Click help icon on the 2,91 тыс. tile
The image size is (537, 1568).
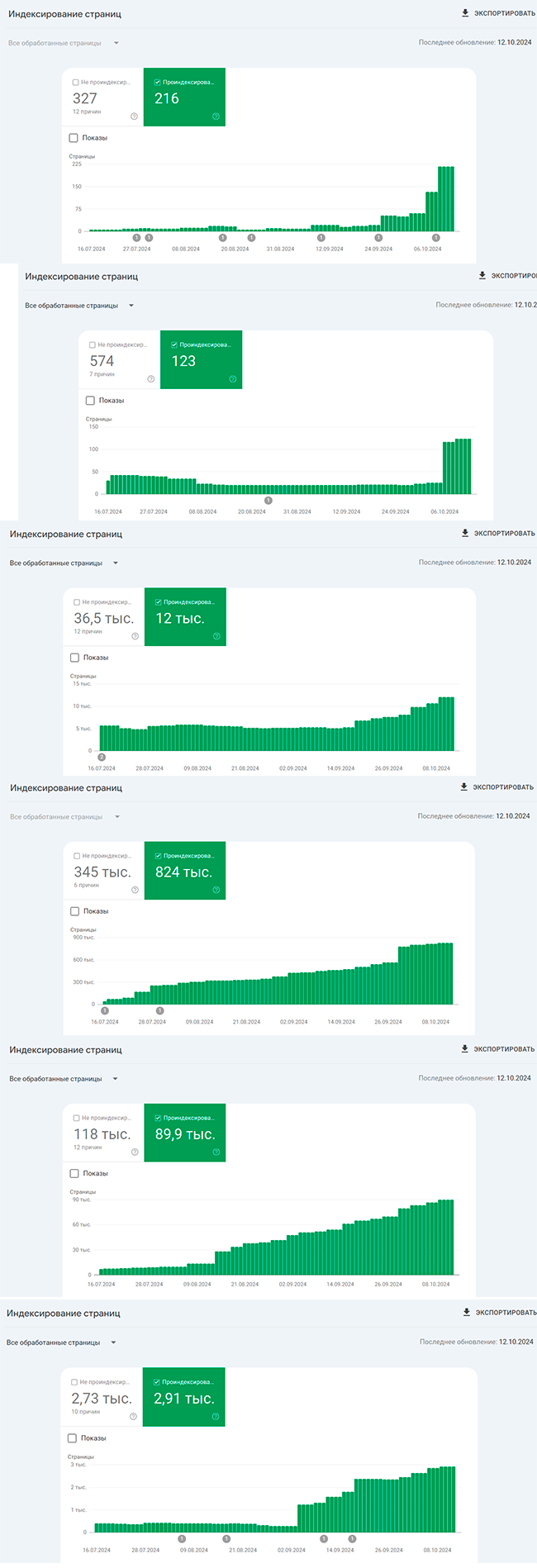pos(215,1417)
